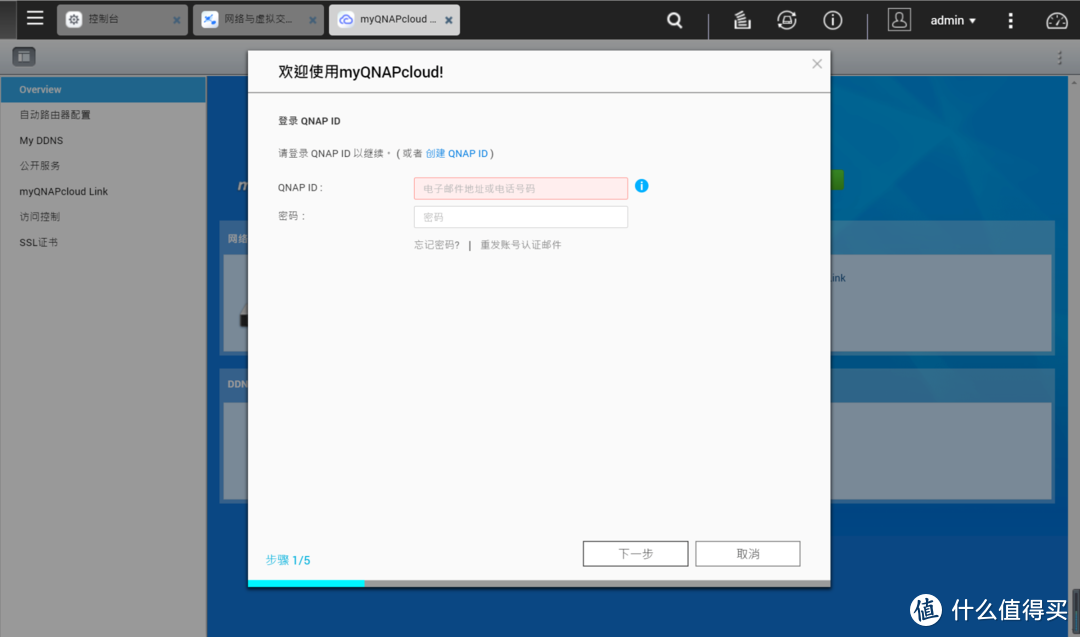Open 访问控制 in the sidebar

[x=103, y=217]
